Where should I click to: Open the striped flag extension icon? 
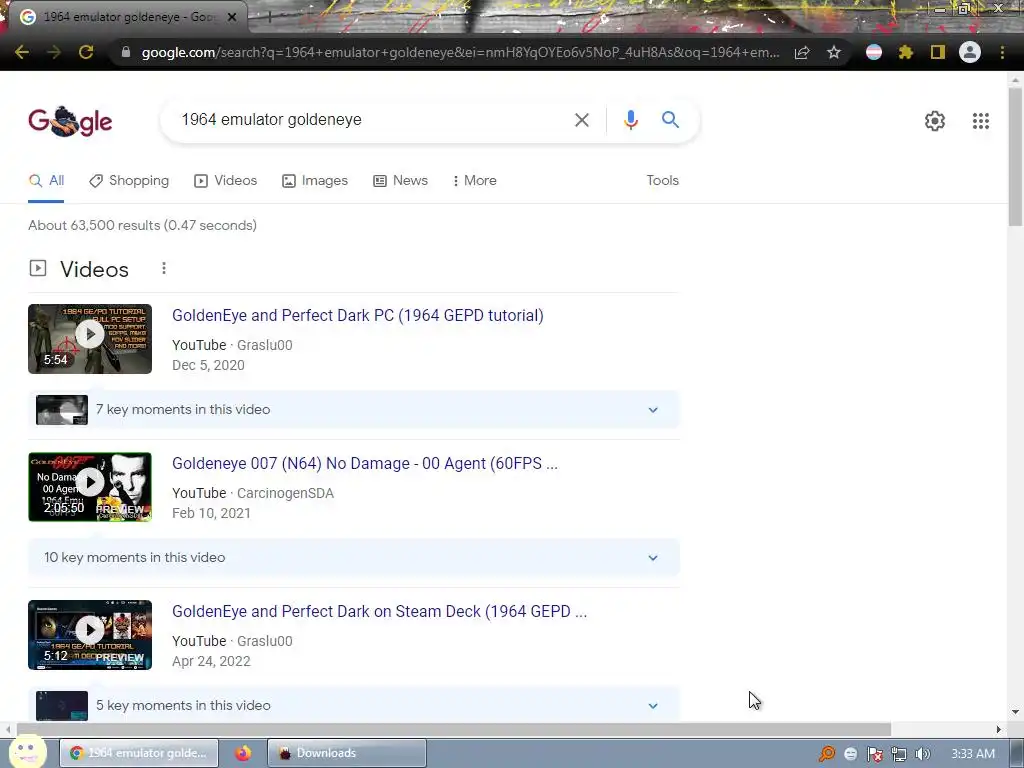click(x=874, y=52)
